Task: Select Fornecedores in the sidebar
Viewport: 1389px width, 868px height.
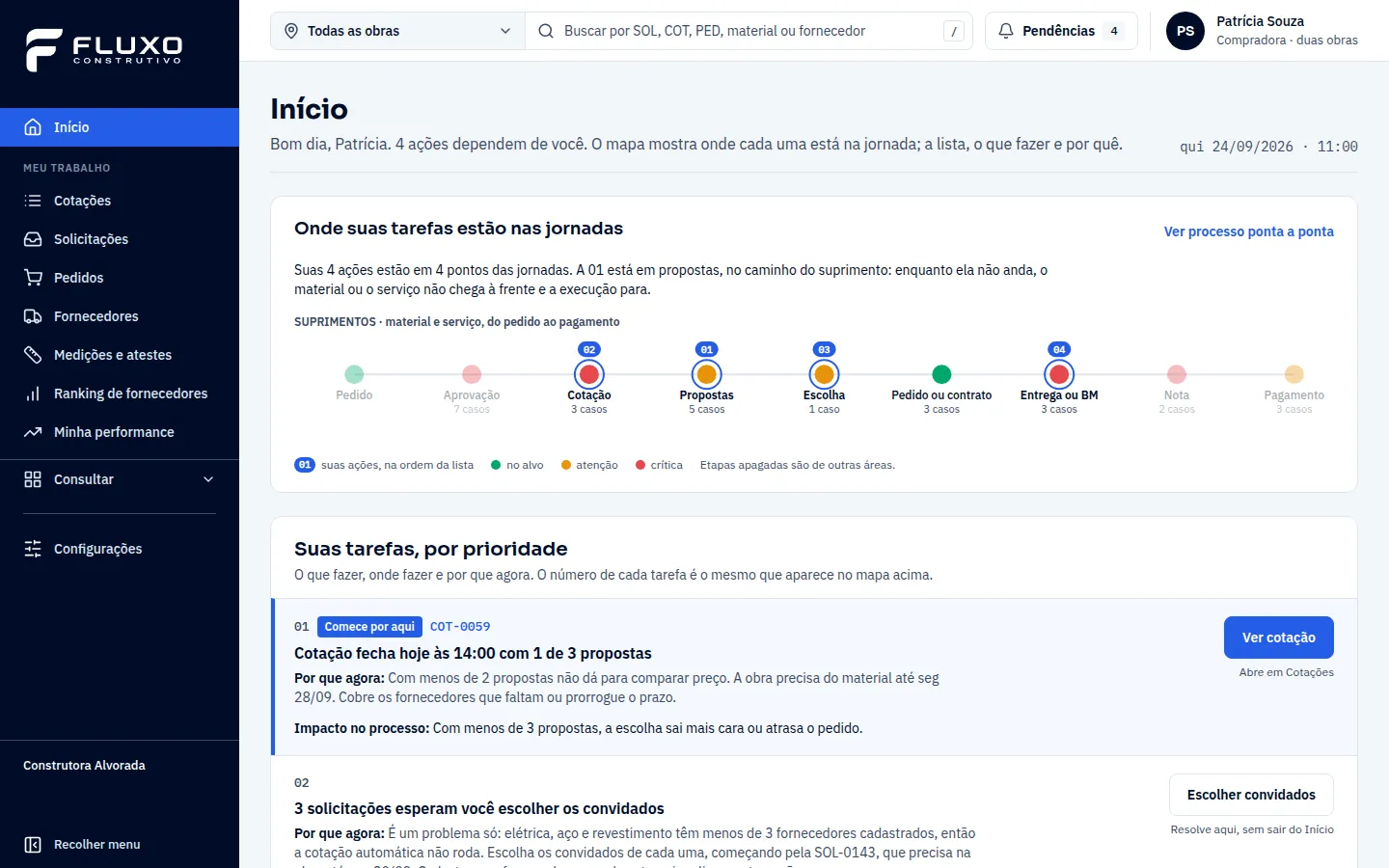Action: 120,316
